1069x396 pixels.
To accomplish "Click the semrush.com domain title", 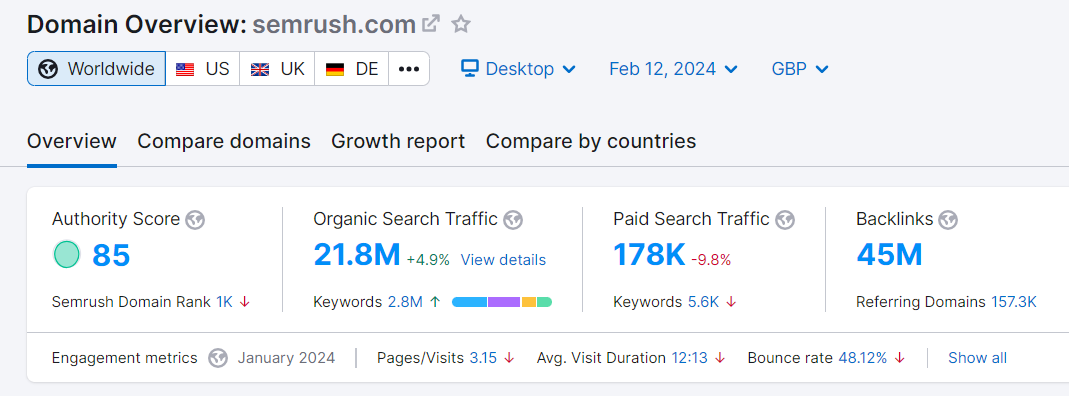I will click(x=334, y=25).
